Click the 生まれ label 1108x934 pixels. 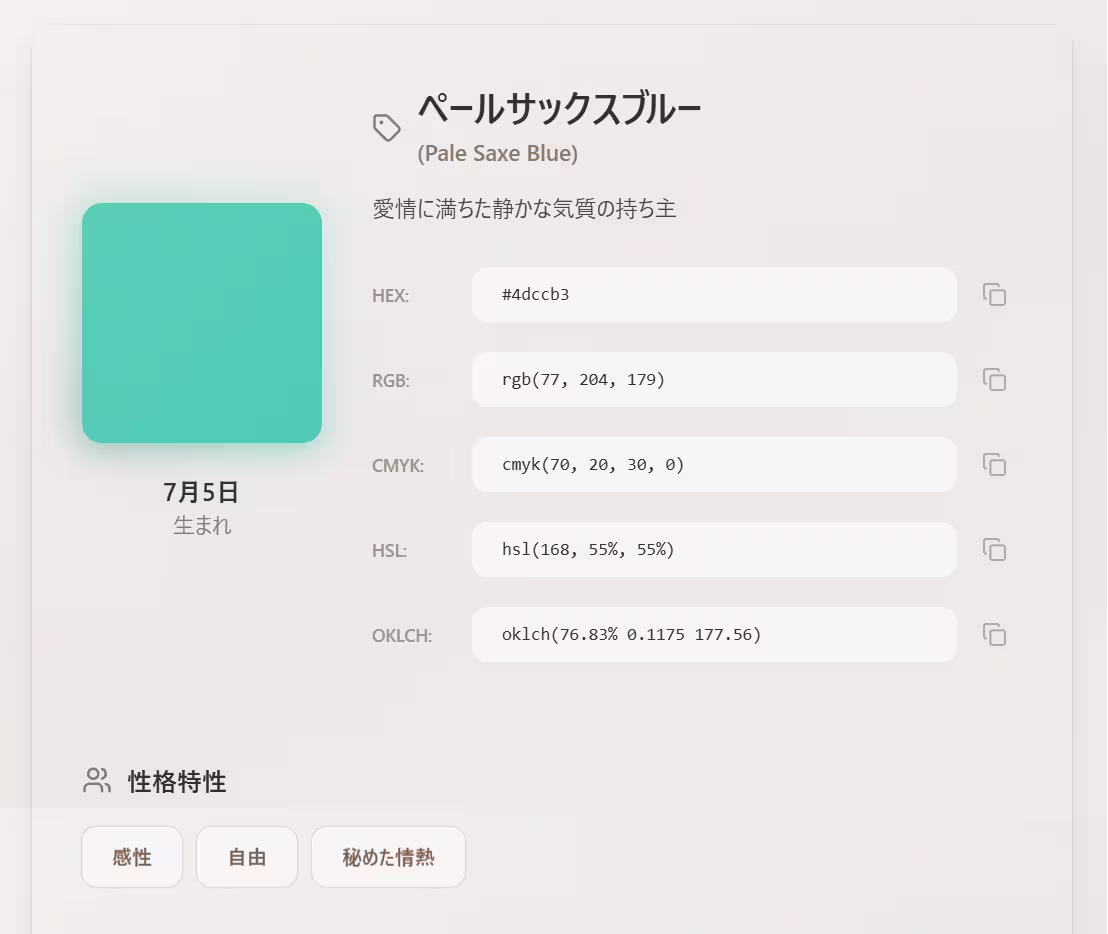pyautogui.click(x=202, y=525)
